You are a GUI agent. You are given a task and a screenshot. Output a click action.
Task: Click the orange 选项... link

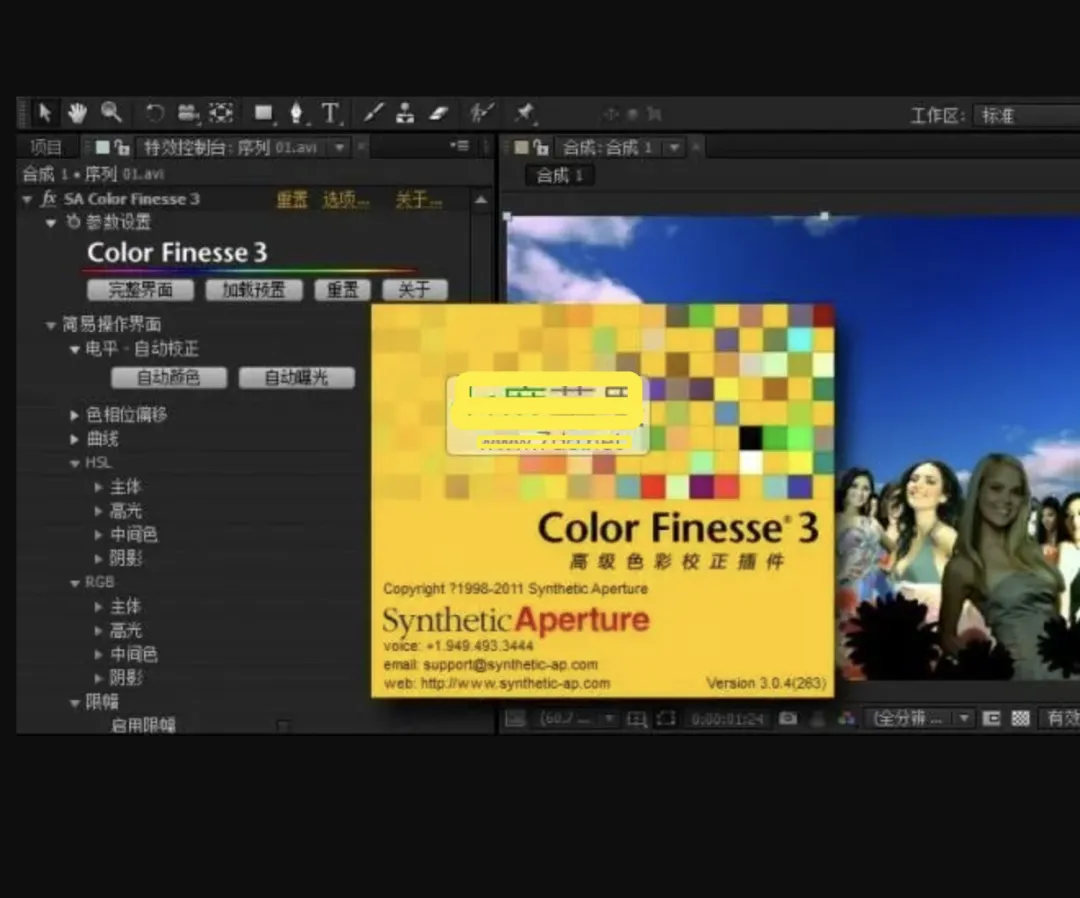pos(346,200)
